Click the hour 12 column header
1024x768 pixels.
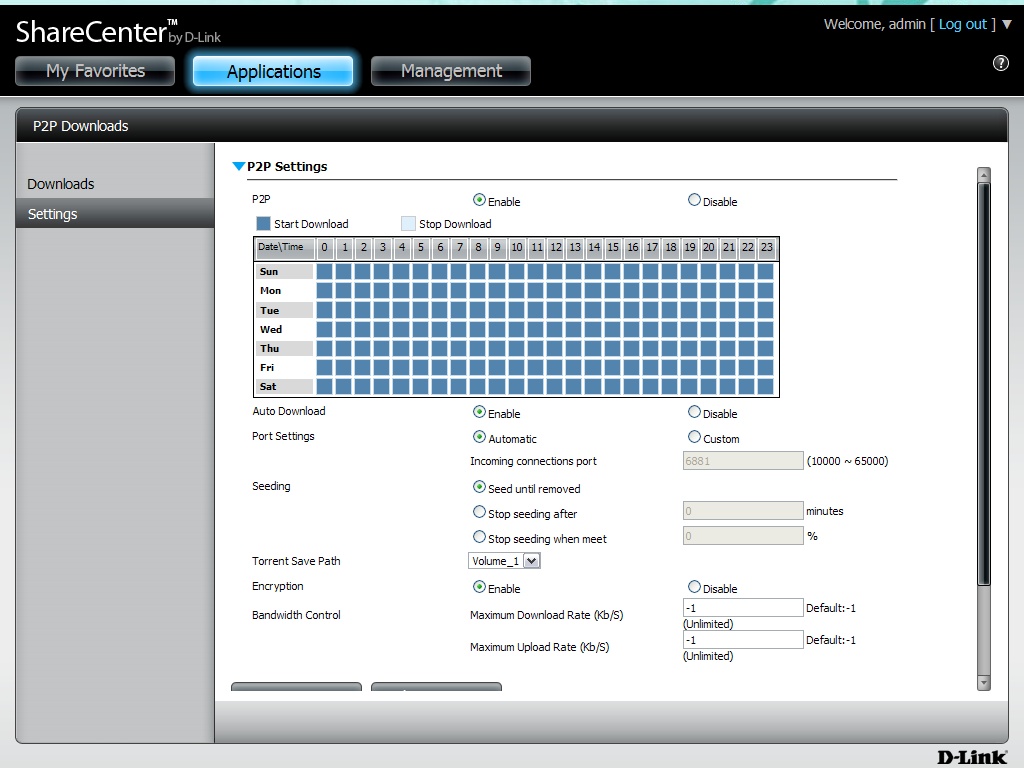[556, 248]
